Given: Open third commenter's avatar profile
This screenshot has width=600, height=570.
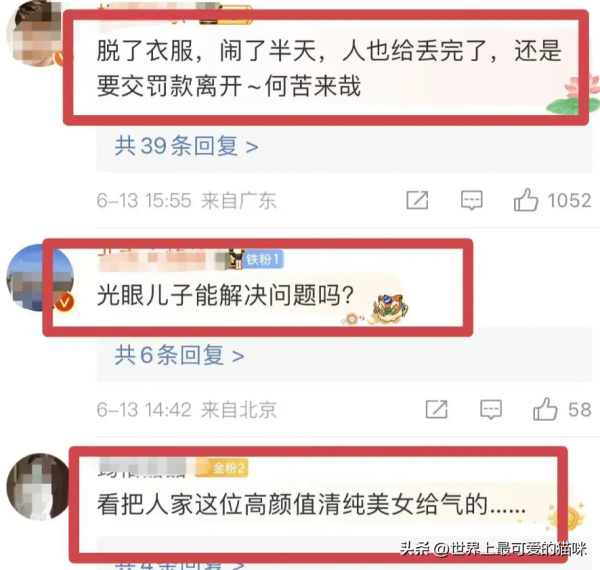Looking at the screenshot, I should tap(38, 487).
